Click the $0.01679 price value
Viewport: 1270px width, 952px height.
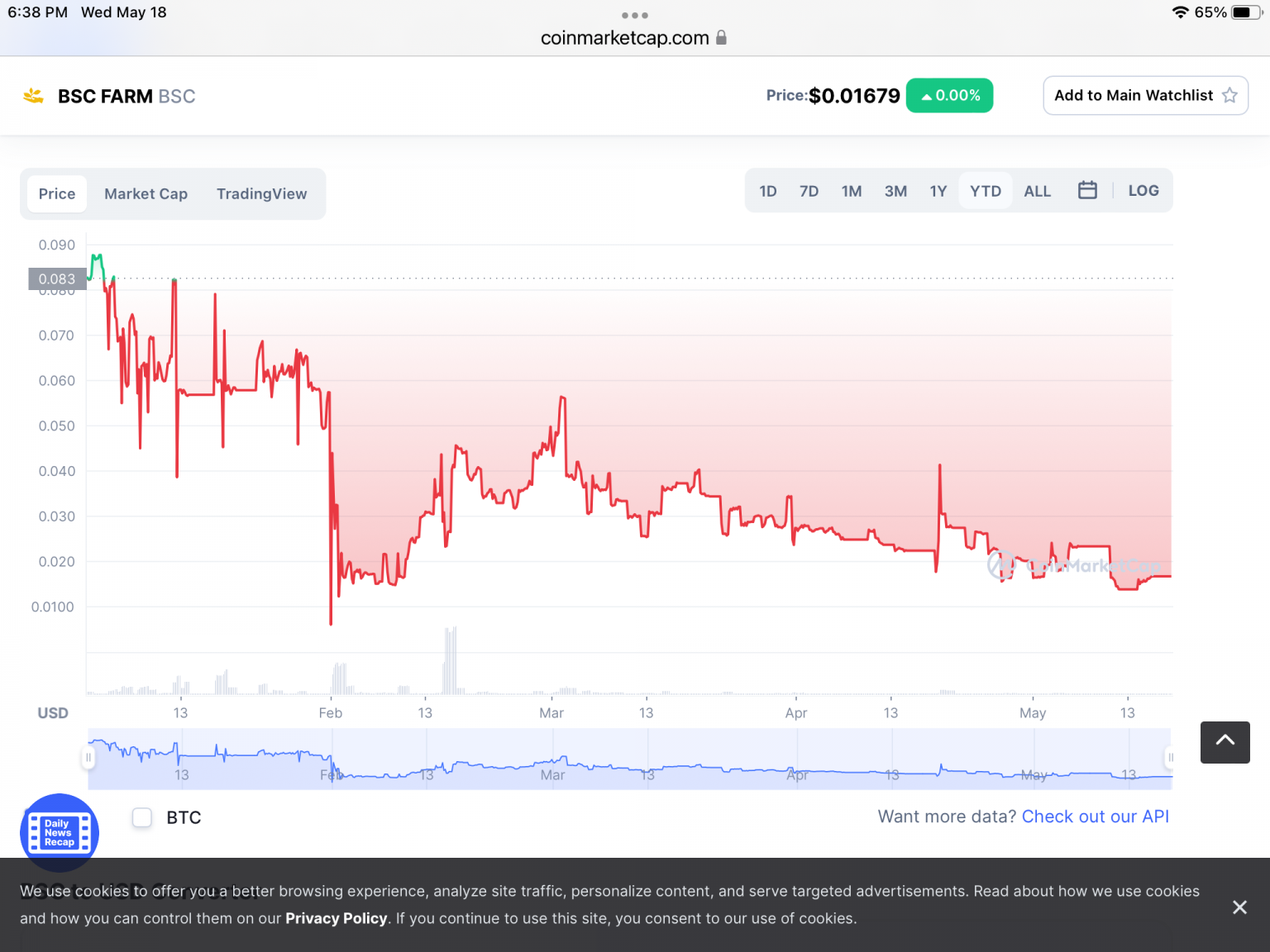tap(854, 96)
